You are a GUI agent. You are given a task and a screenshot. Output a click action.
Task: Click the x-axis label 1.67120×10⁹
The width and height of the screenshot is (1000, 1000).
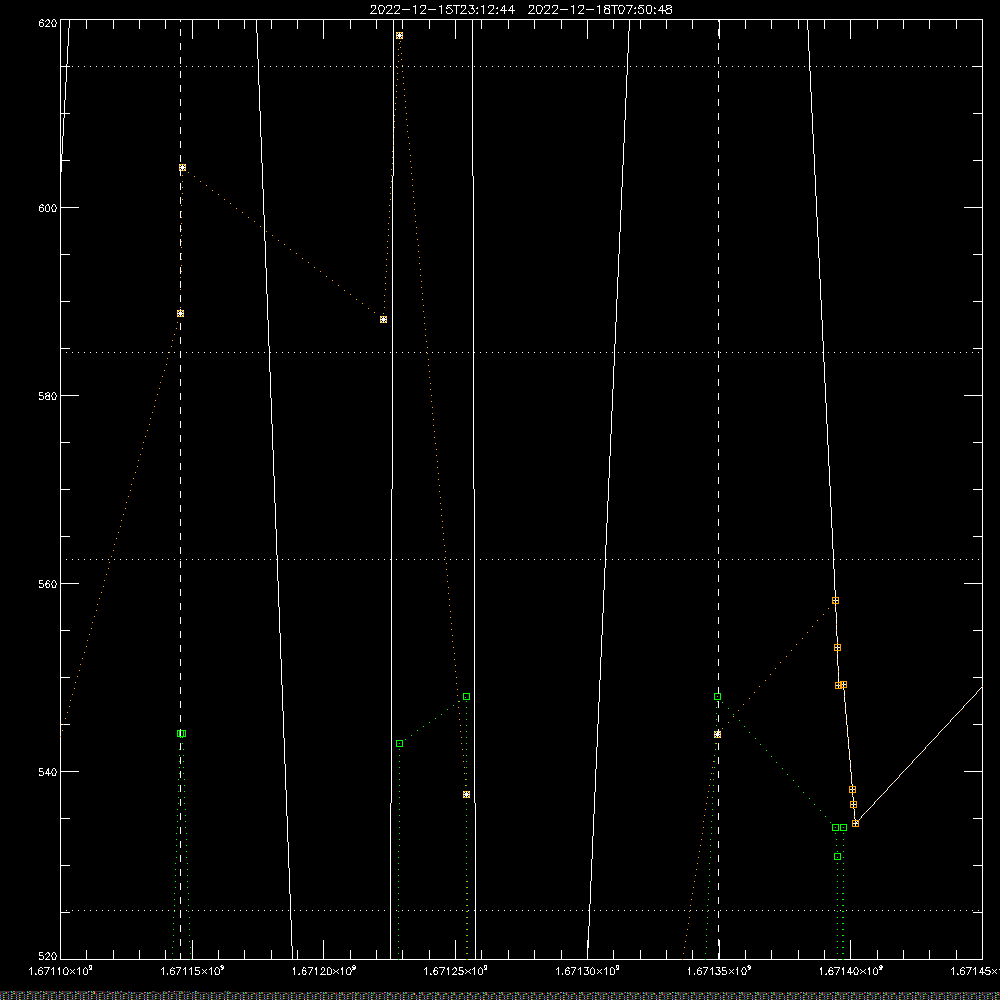[324, 971]
